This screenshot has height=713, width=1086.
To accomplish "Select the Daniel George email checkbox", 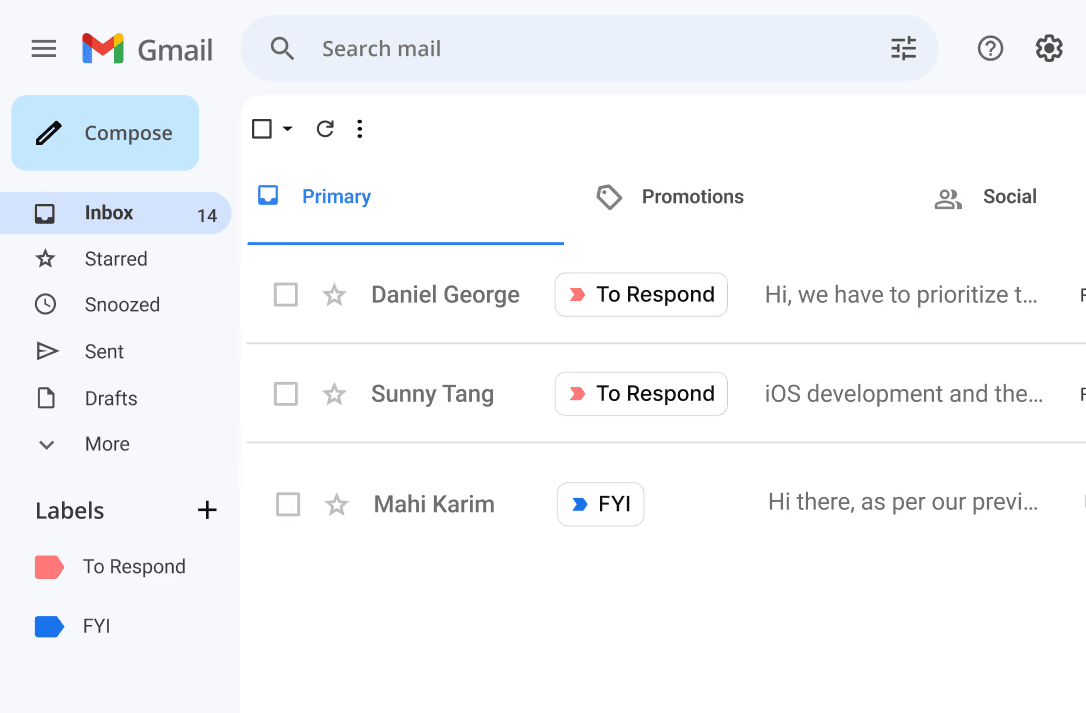I will pos(285,294).
